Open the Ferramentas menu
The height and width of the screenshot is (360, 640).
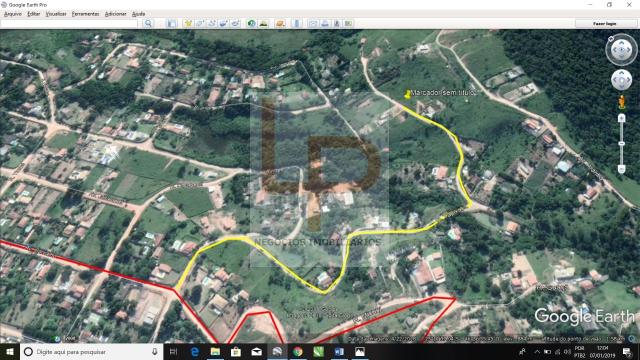85,14
